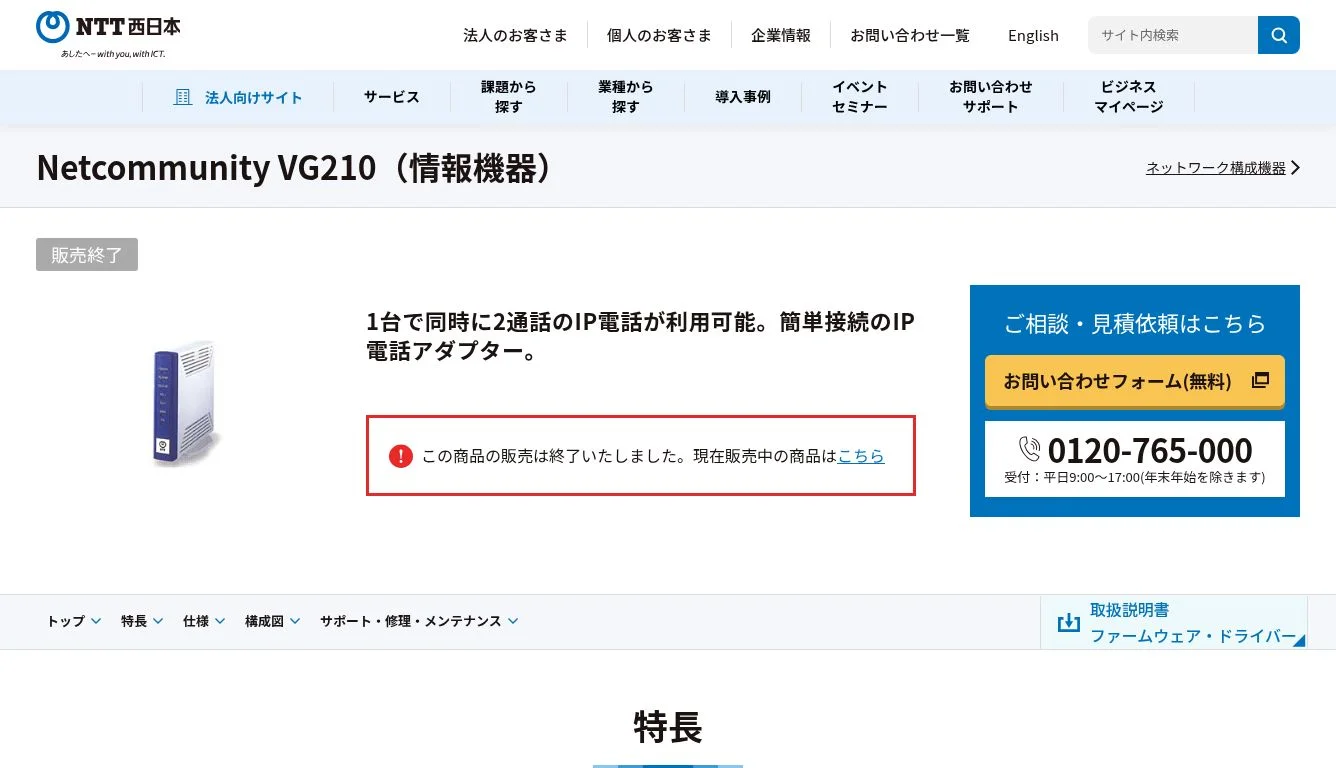Go to 法人向けサイト

(238, 97)
